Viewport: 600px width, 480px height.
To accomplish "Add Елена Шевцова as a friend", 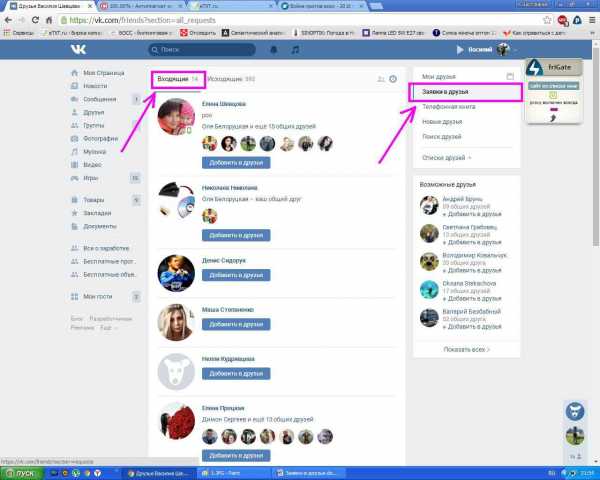I will tap(236, 163).
